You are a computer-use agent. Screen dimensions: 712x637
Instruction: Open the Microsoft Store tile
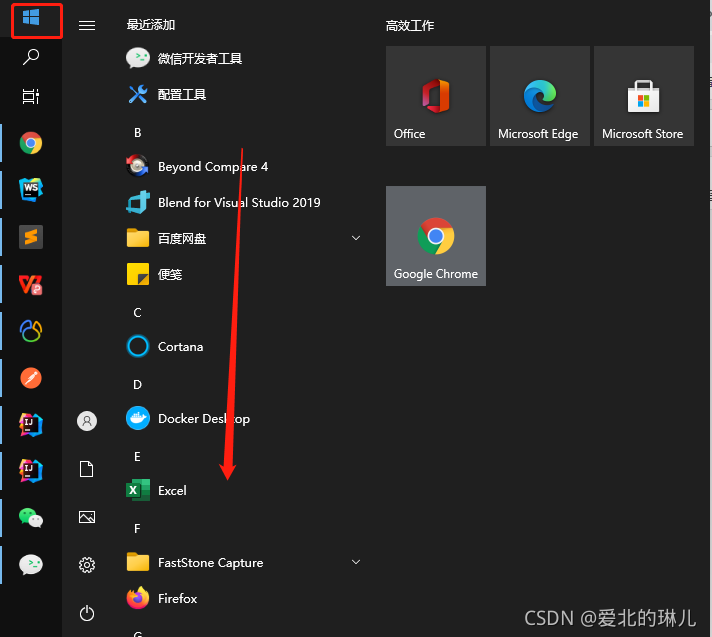[x=644, y=96]
